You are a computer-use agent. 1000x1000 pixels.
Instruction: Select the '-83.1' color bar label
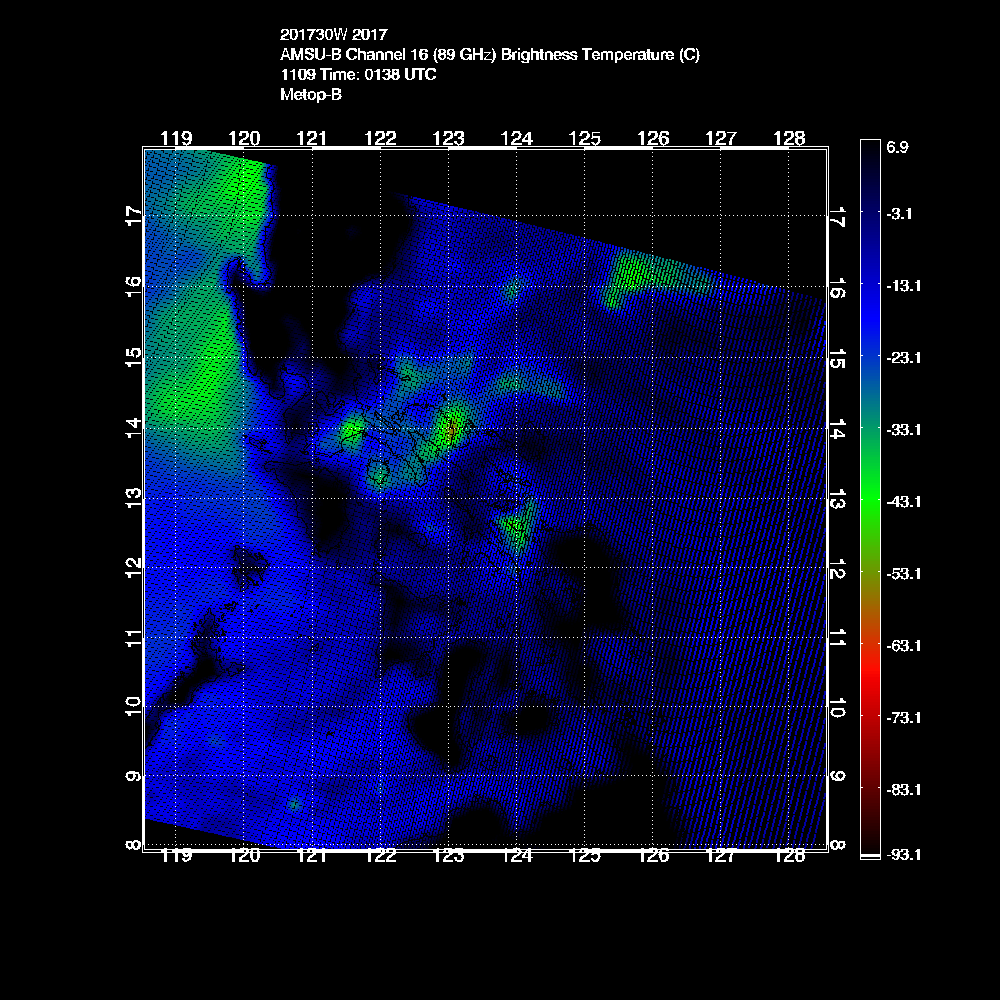click(904, 790)
